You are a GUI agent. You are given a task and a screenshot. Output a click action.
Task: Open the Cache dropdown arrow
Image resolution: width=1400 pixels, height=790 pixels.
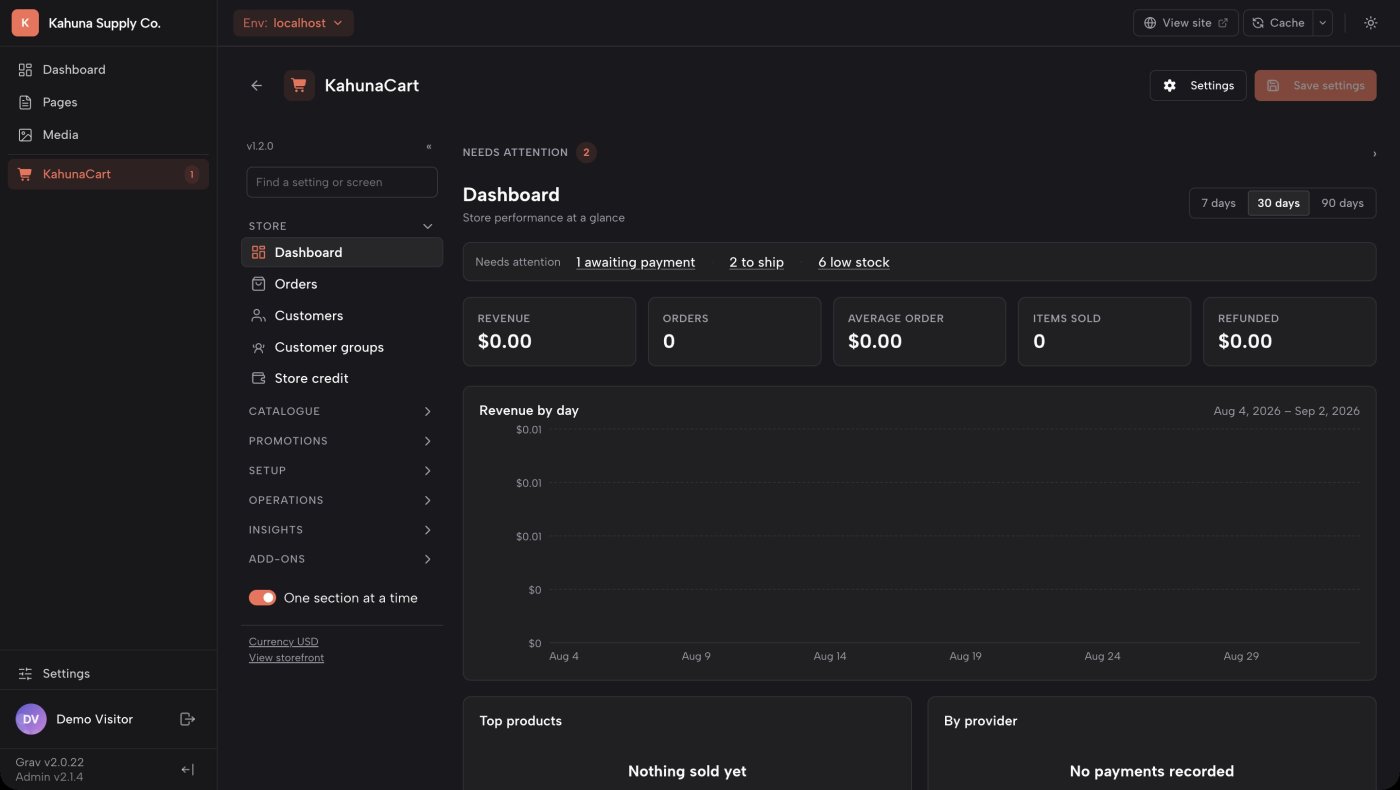(1323, 23)
